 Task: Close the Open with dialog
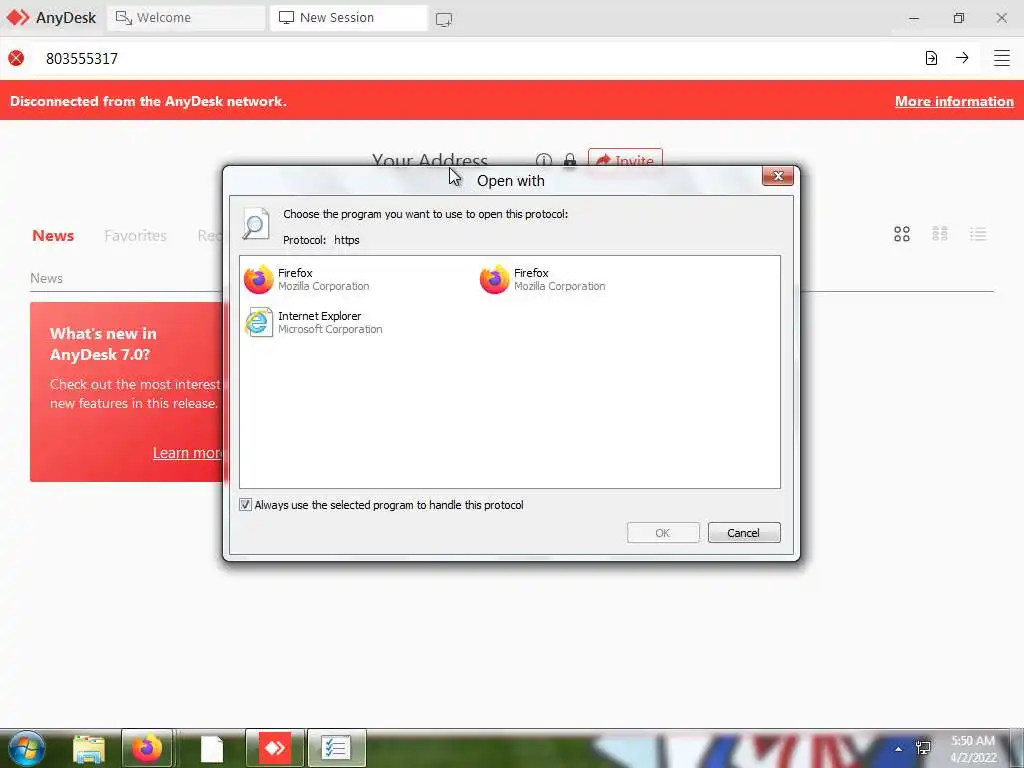778,176
